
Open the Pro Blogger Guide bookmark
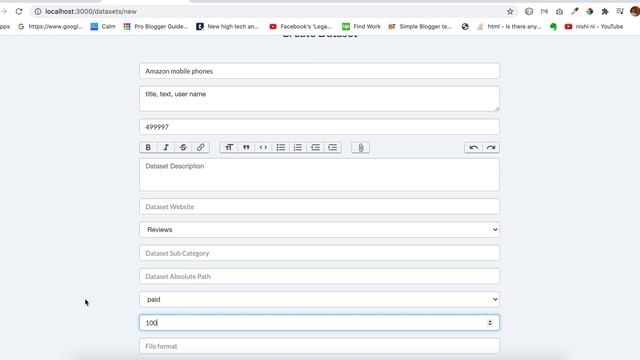(x=156, y=27)
